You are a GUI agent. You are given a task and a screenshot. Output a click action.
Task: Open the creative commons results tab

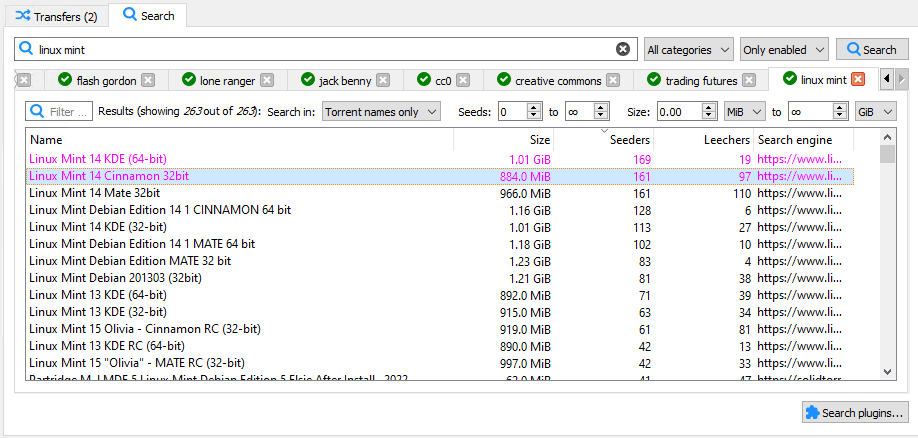point(558,80)
